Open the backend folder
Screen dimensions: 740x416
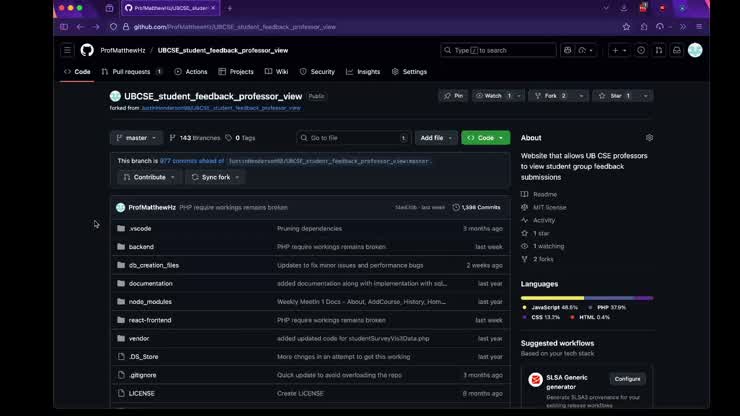[x=141, y=247]
